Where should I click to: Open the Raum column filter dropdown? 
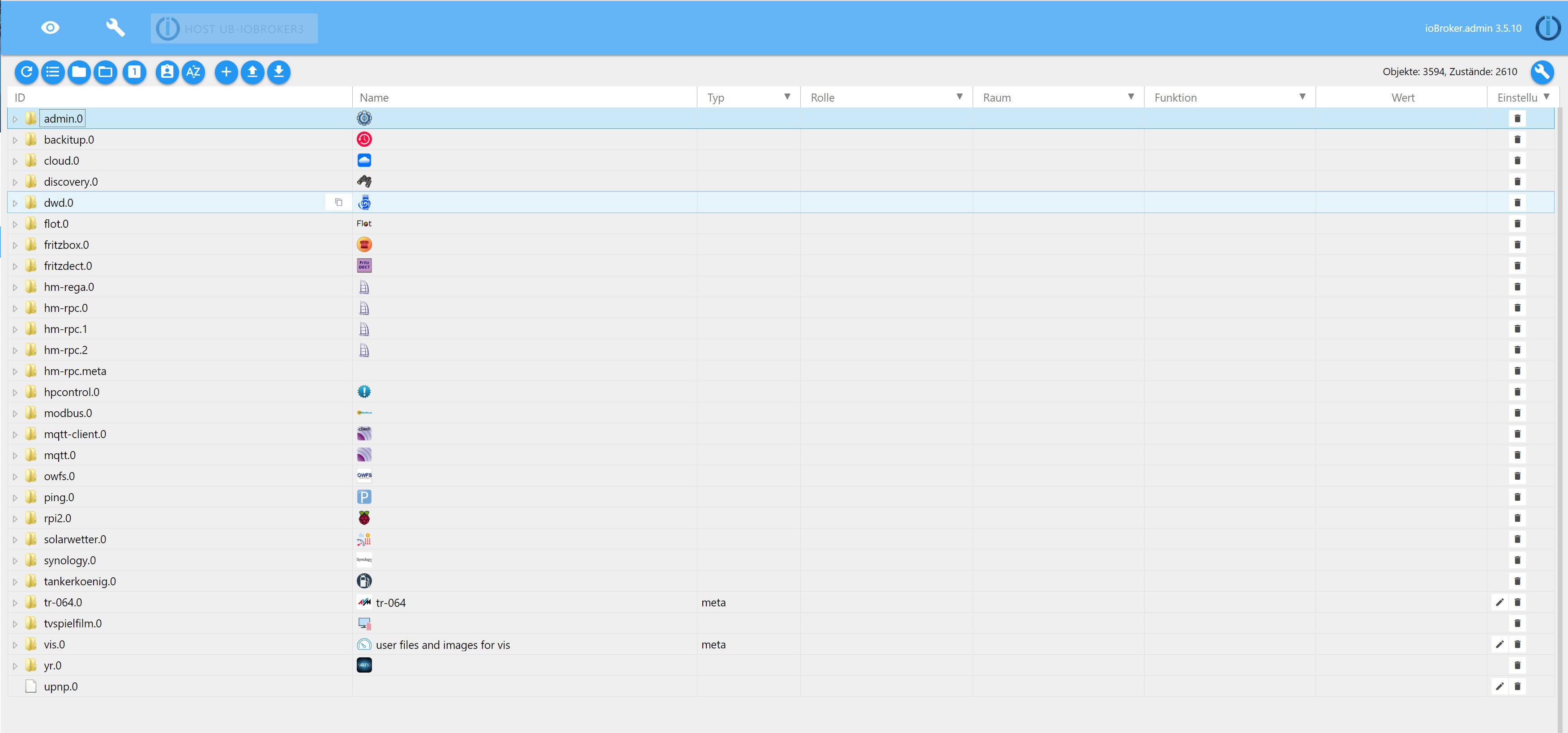1130,97
